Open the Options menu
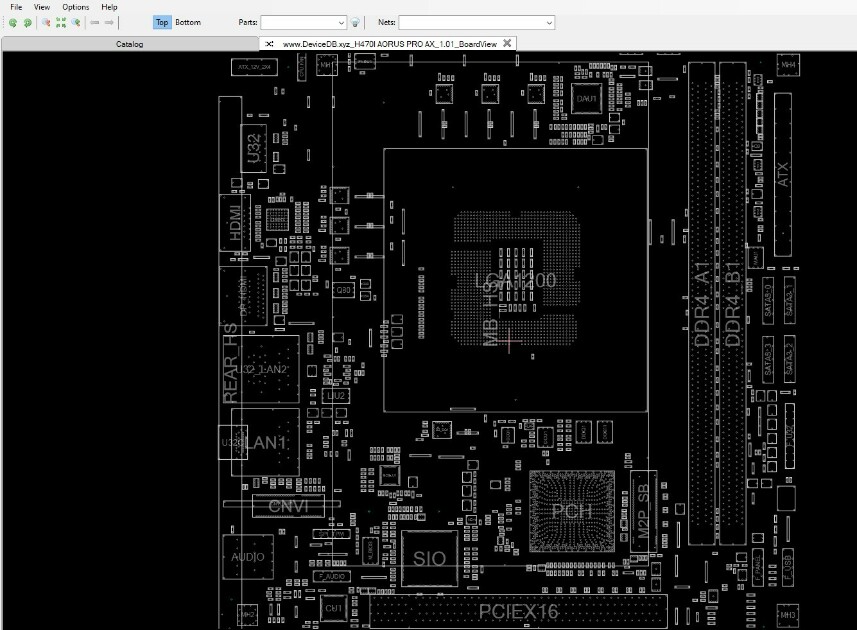 pos(75,7)
